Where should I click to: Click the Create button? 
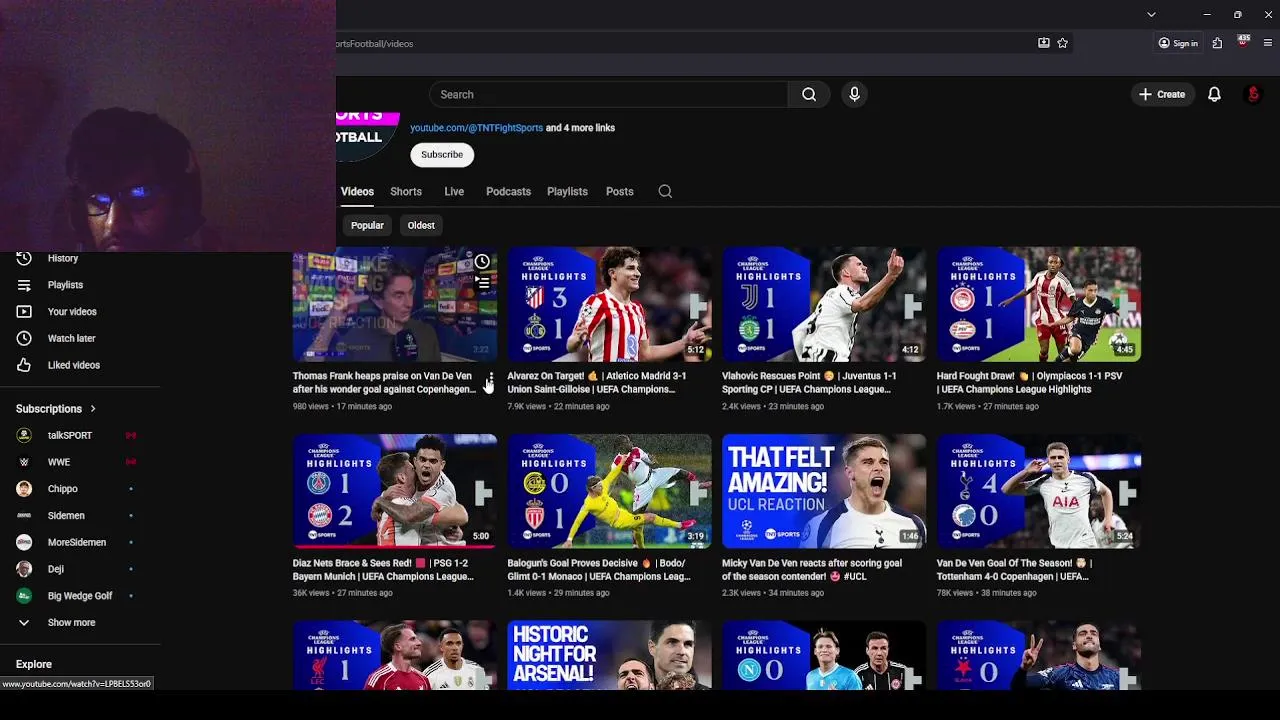(x=1161, y=94)
